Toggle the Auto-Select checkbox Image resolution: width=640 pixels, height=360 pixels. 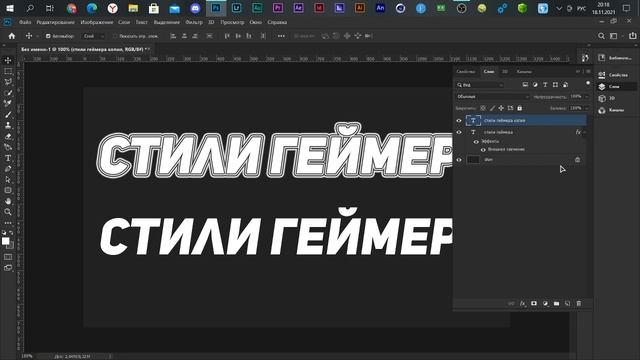point(48,36)
